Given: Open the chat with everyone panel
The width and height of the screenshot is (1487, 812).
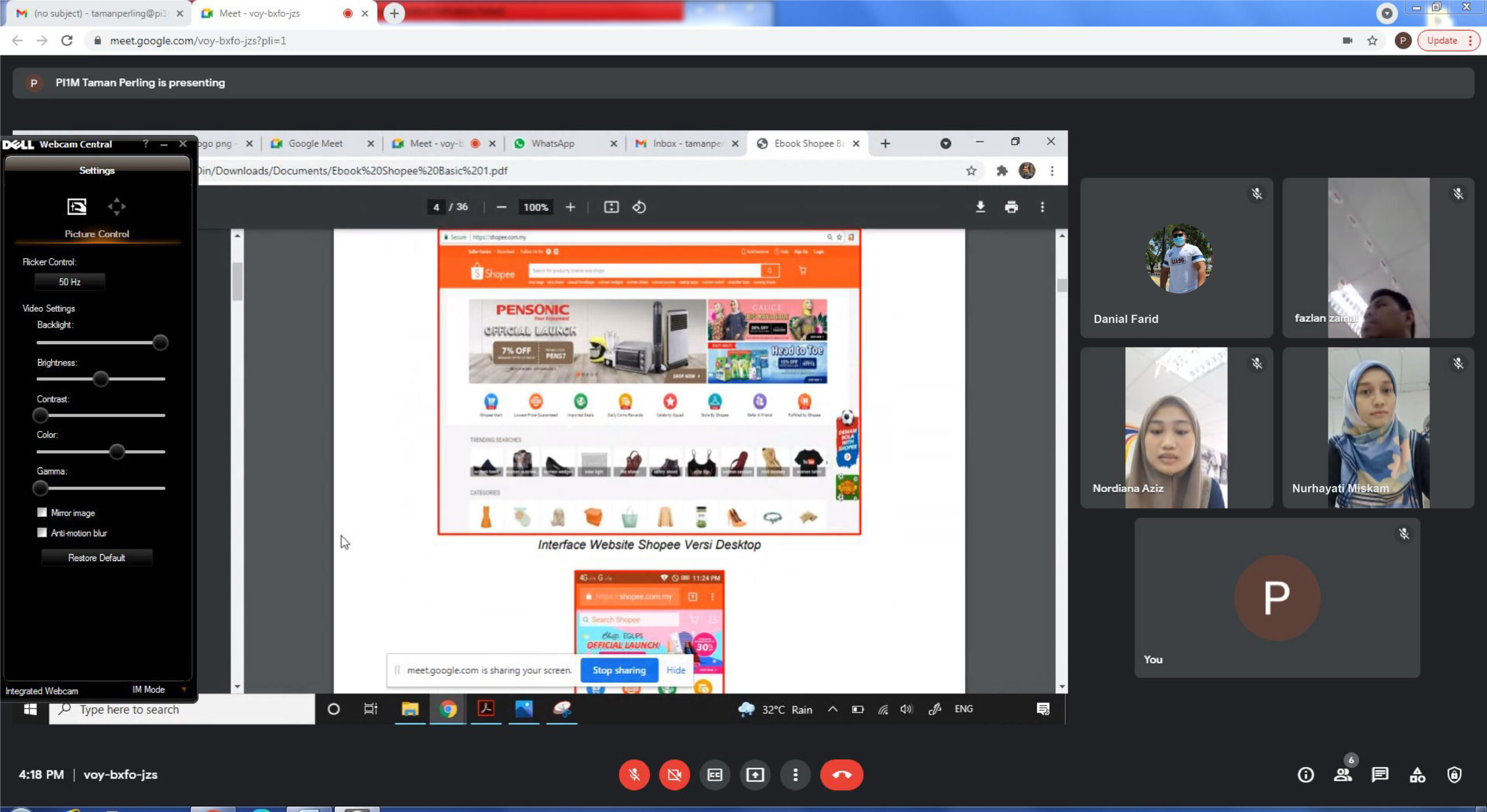Looking at the screenshot, I should pyautogui.click(x=1380, y=774).
